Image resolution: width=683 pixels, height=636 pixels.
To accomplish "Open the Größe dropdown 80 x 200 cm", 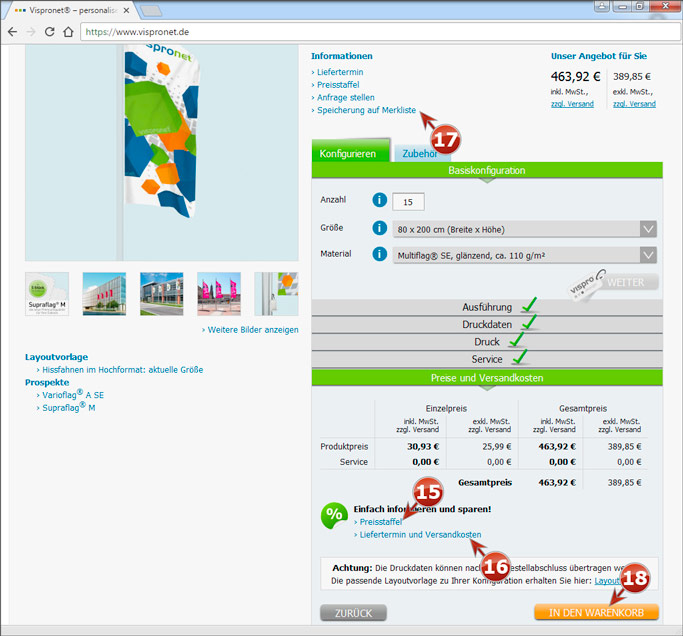I will (x=524, y=229).
